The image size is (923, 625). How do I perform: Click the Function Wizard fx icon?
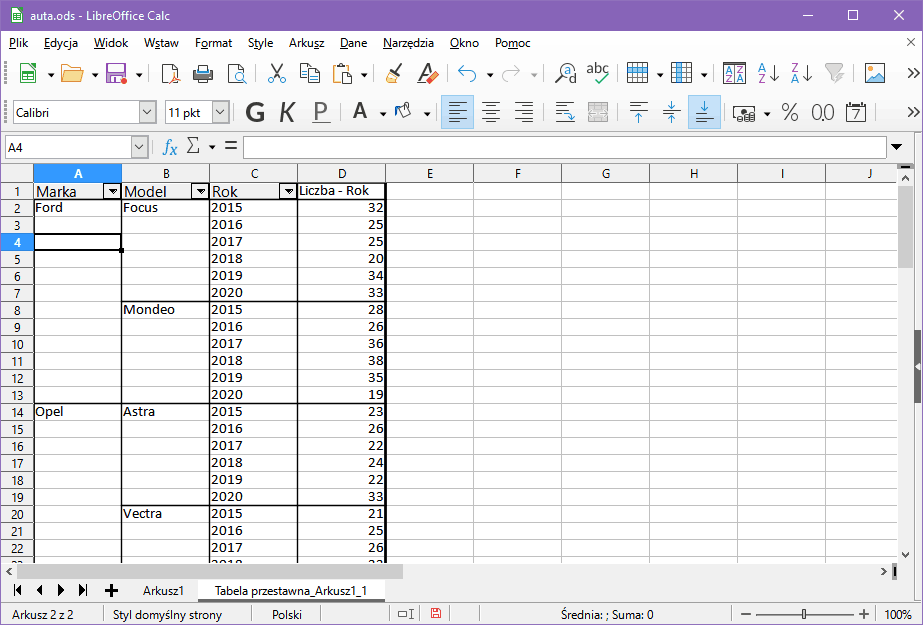pyautogui.click(x=170, y=147)
